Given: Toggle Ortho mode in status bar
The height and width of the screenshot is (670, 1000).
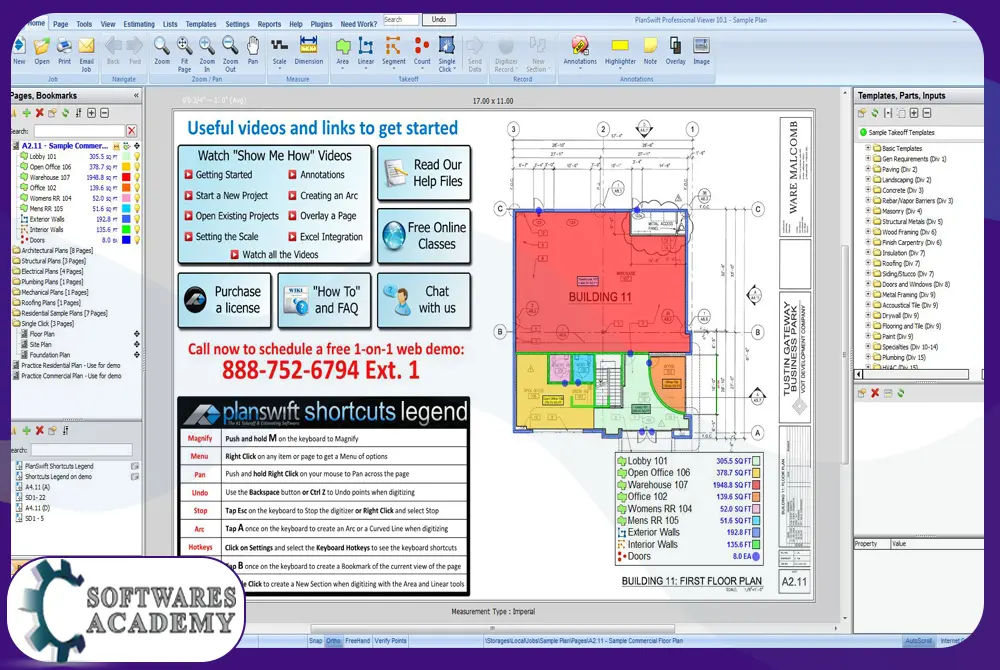Looking at the screenshot, I should click(333, 641).
